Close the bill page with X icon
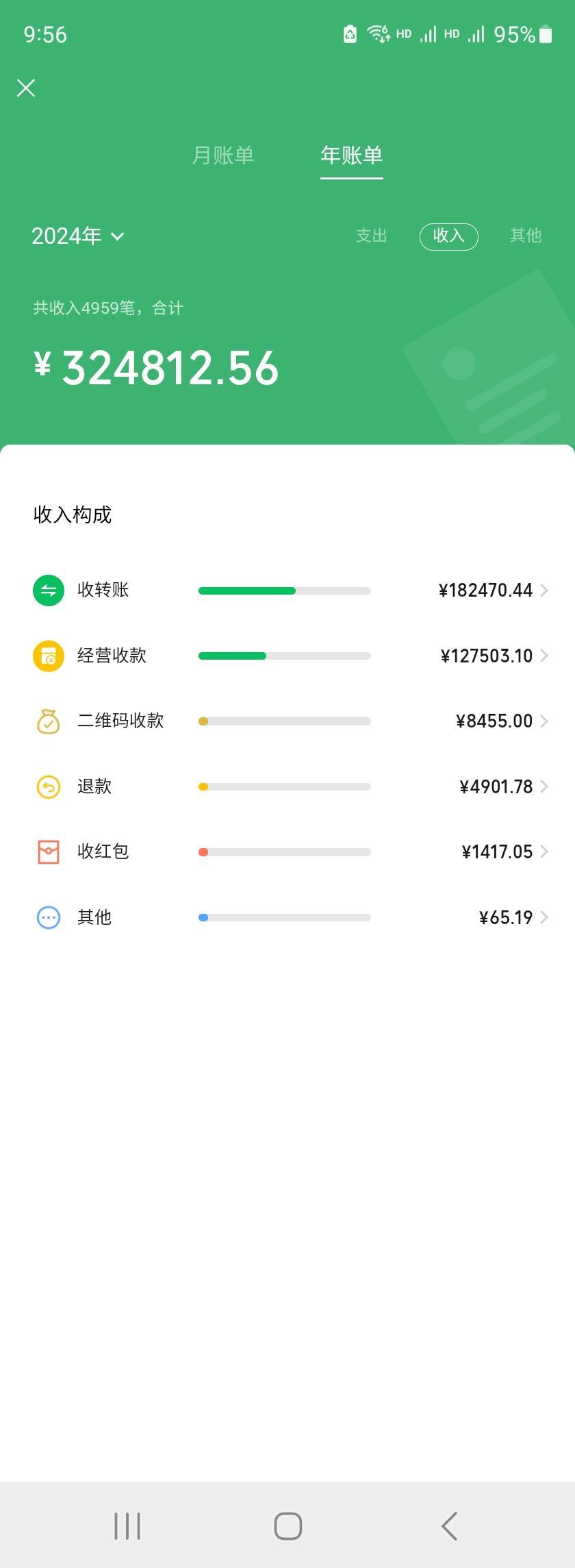This screenshot has height=1568, width=575. point(26,88)
